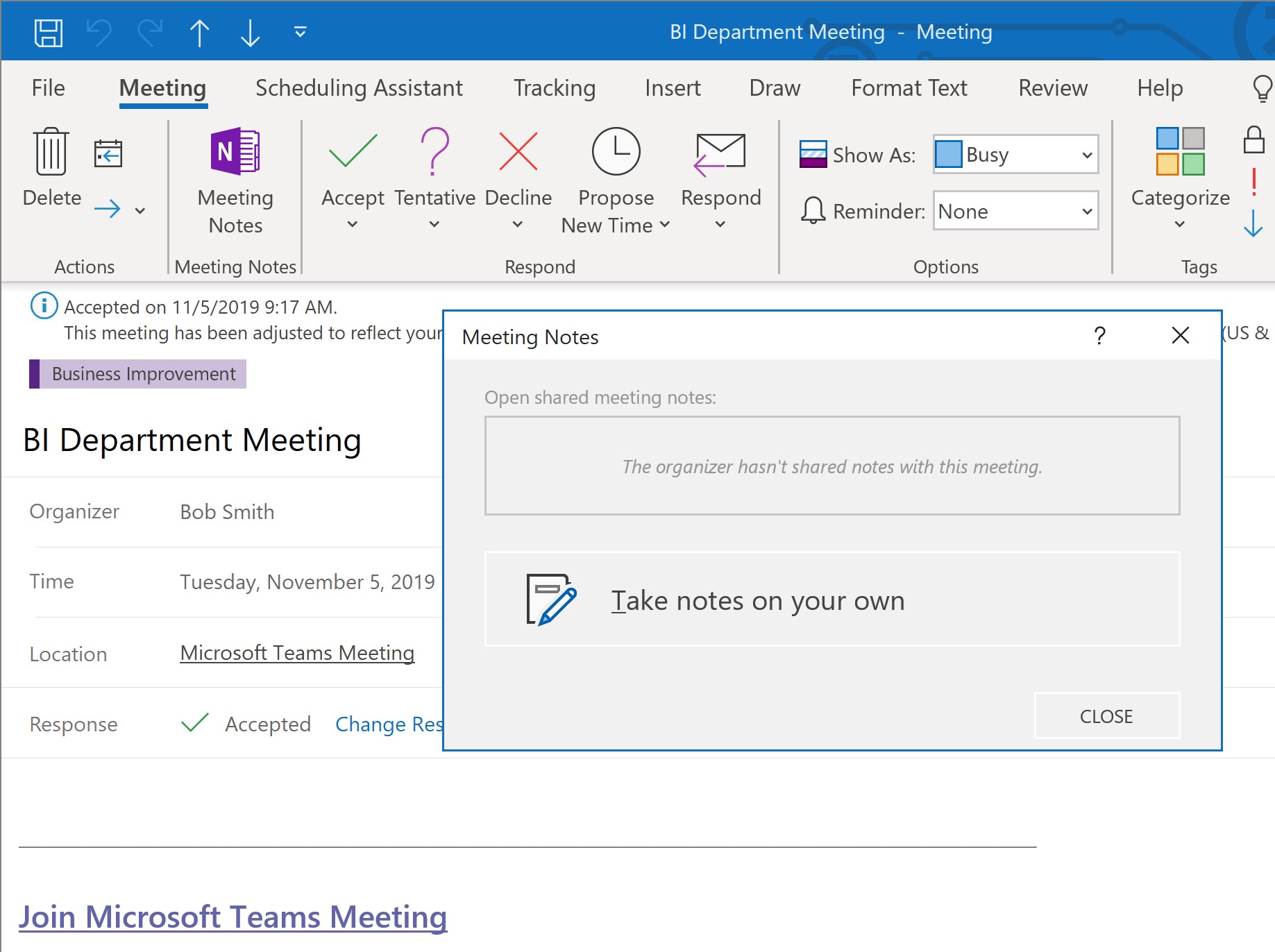Click the help question mark in Meeting Notes dialog
This screenshot has height=952, width=1275.
[1100, 336]
